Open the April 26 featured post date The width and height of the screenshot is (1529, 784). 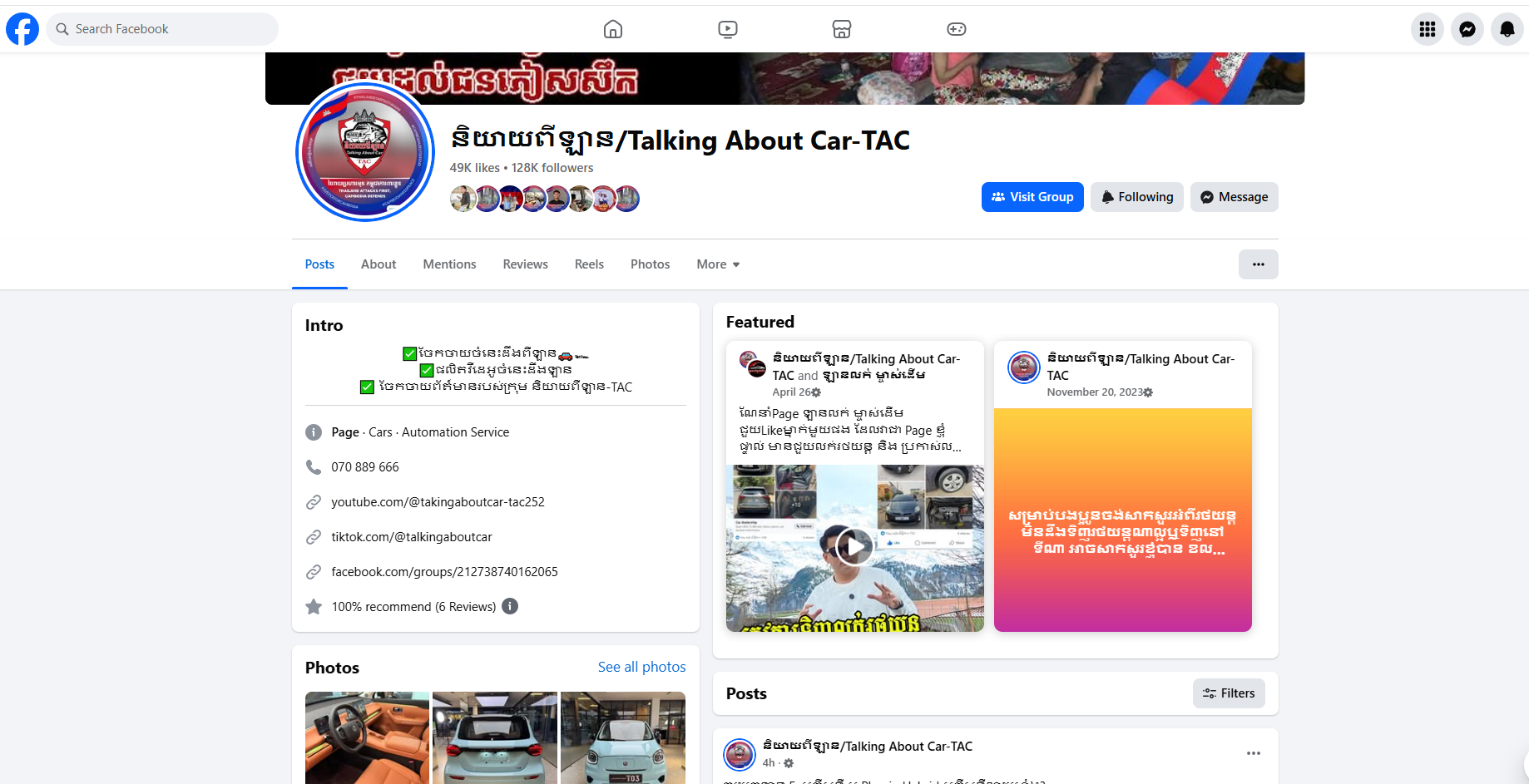coord(791,392)
